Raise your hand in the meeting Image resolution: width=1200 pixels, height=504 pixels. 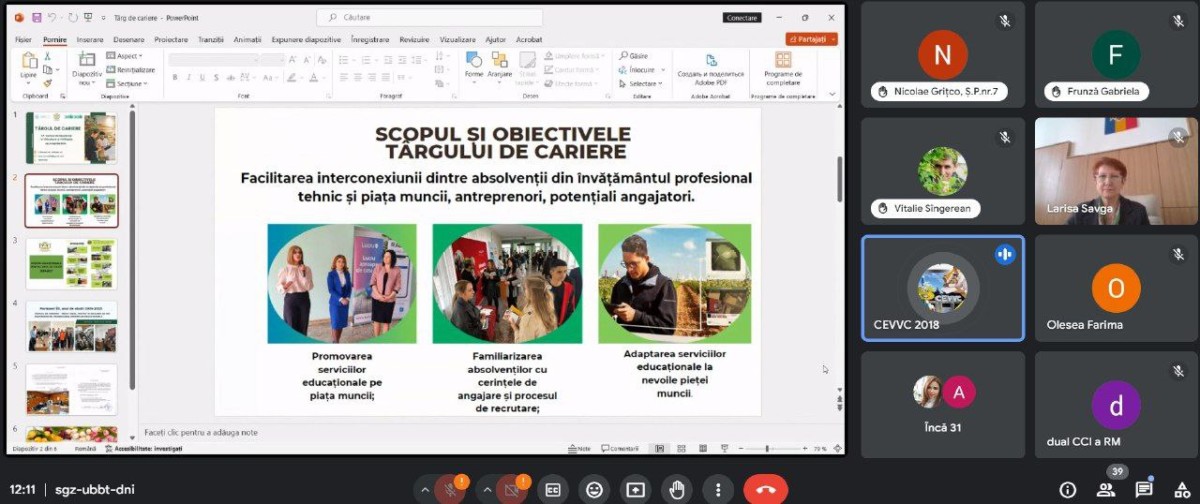pyautogui.click(x=677, y=490)
